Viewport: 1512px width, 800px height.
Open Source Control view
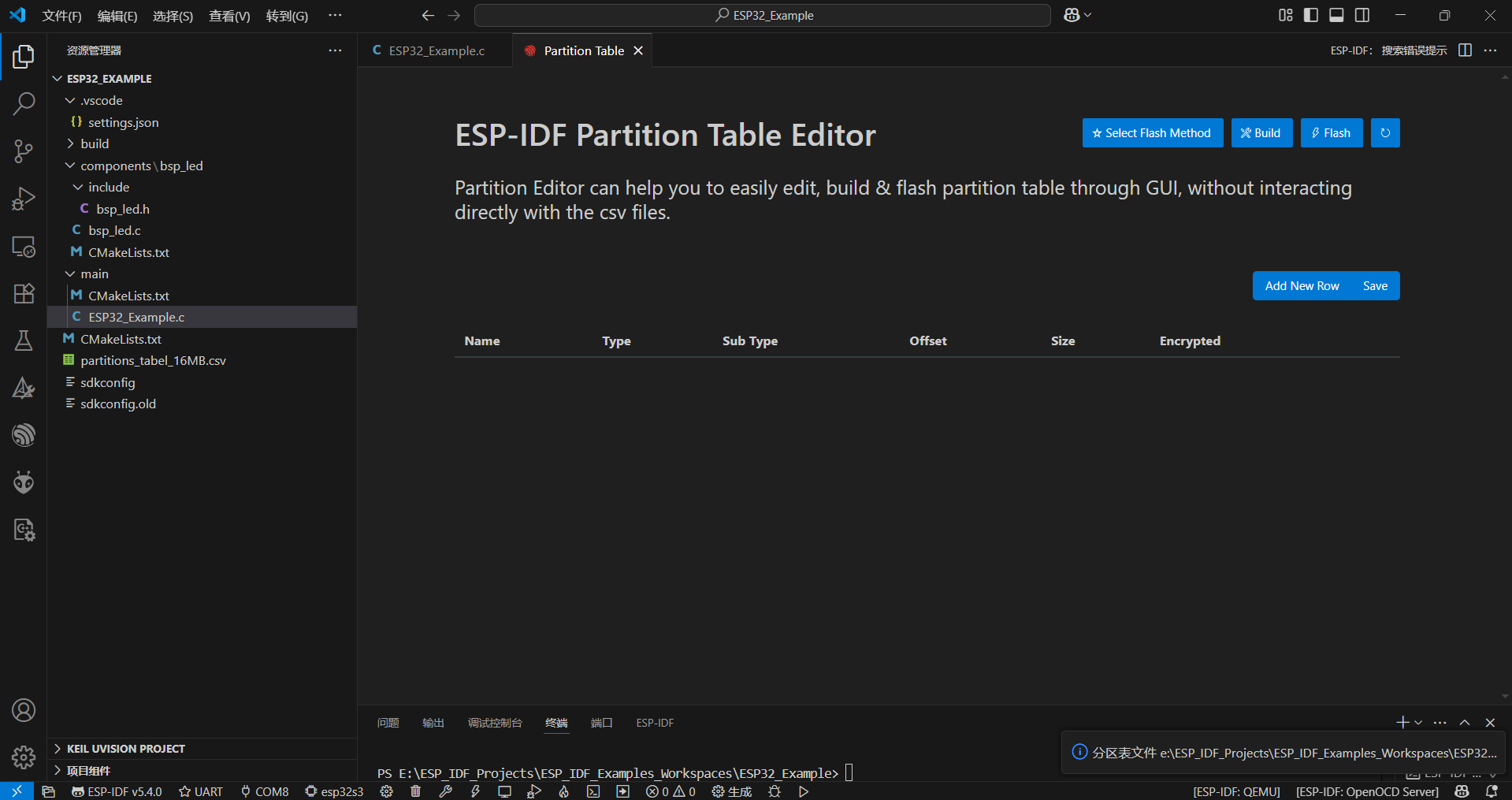[x=24, y=151]
